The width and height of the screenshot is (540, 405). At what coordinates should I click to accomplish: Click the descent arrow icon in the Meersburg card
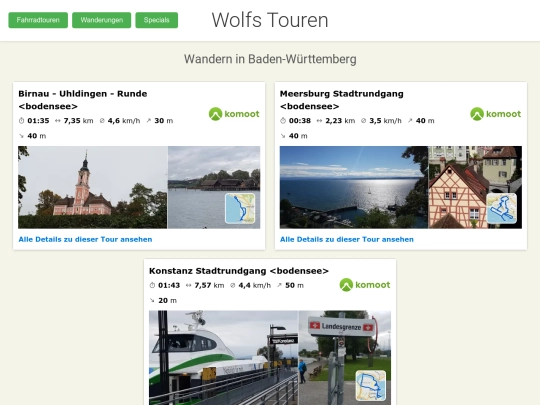283,136
